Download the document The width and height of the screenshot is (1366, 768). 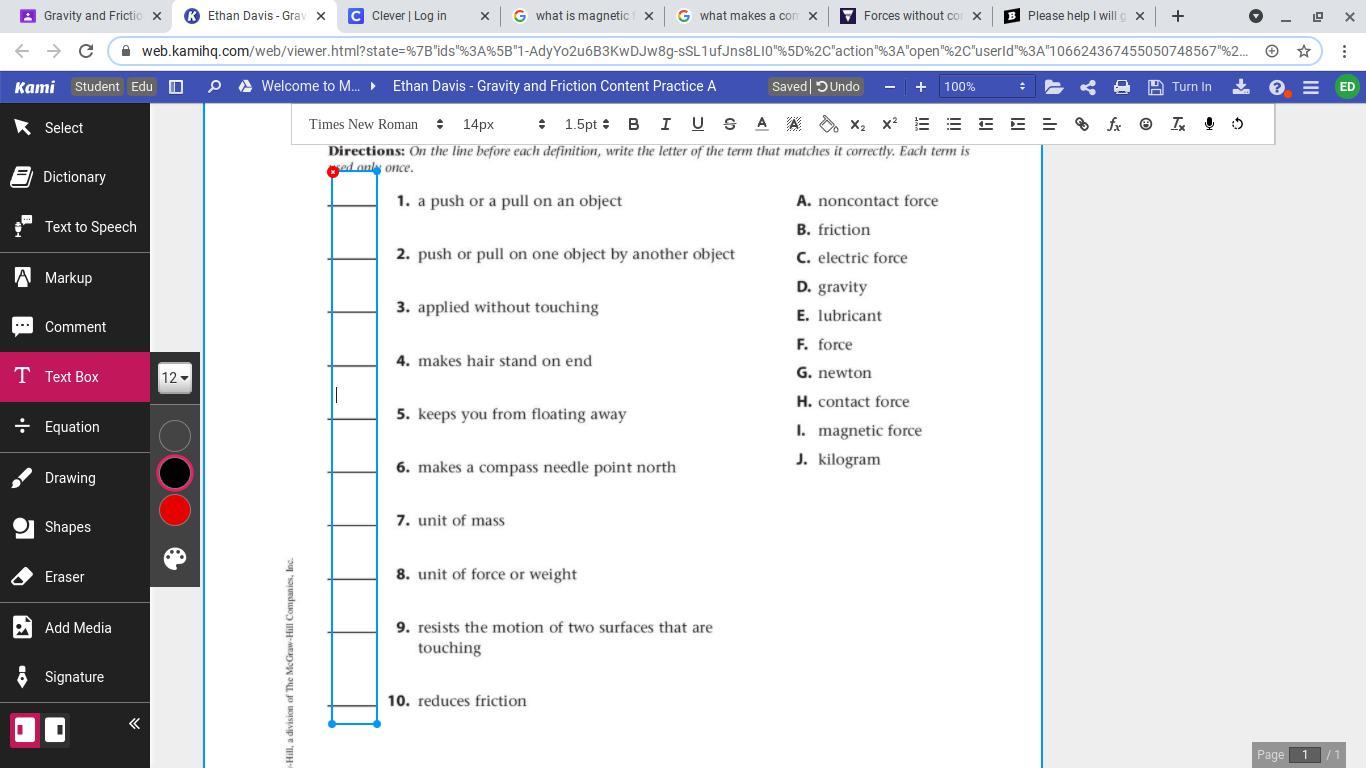[1241, 87]
